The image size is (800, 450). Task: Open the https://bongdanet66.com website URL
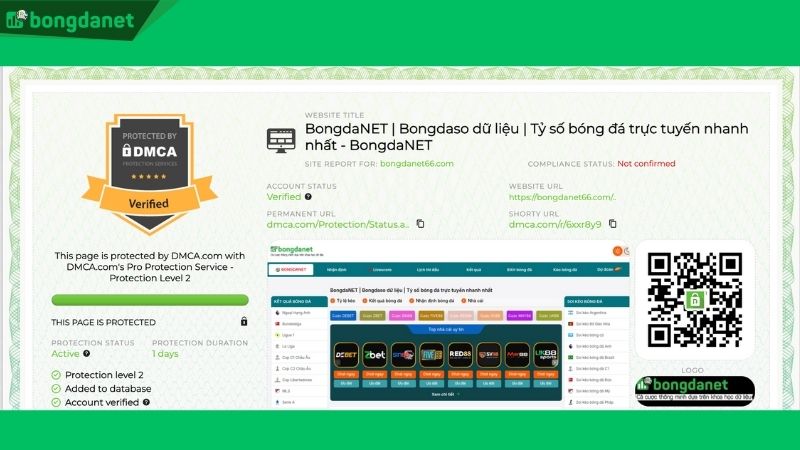(x=561, y=197)
